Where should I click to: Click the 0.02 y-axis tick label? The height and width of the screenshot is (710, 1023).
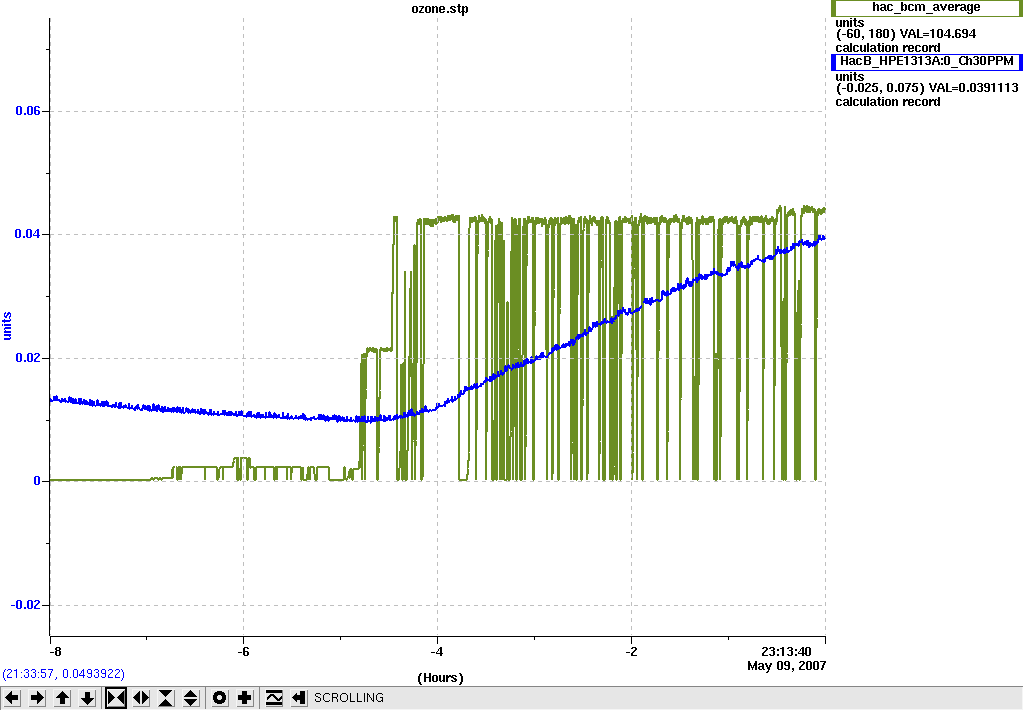pyautogui.click(x=28, y=358)
